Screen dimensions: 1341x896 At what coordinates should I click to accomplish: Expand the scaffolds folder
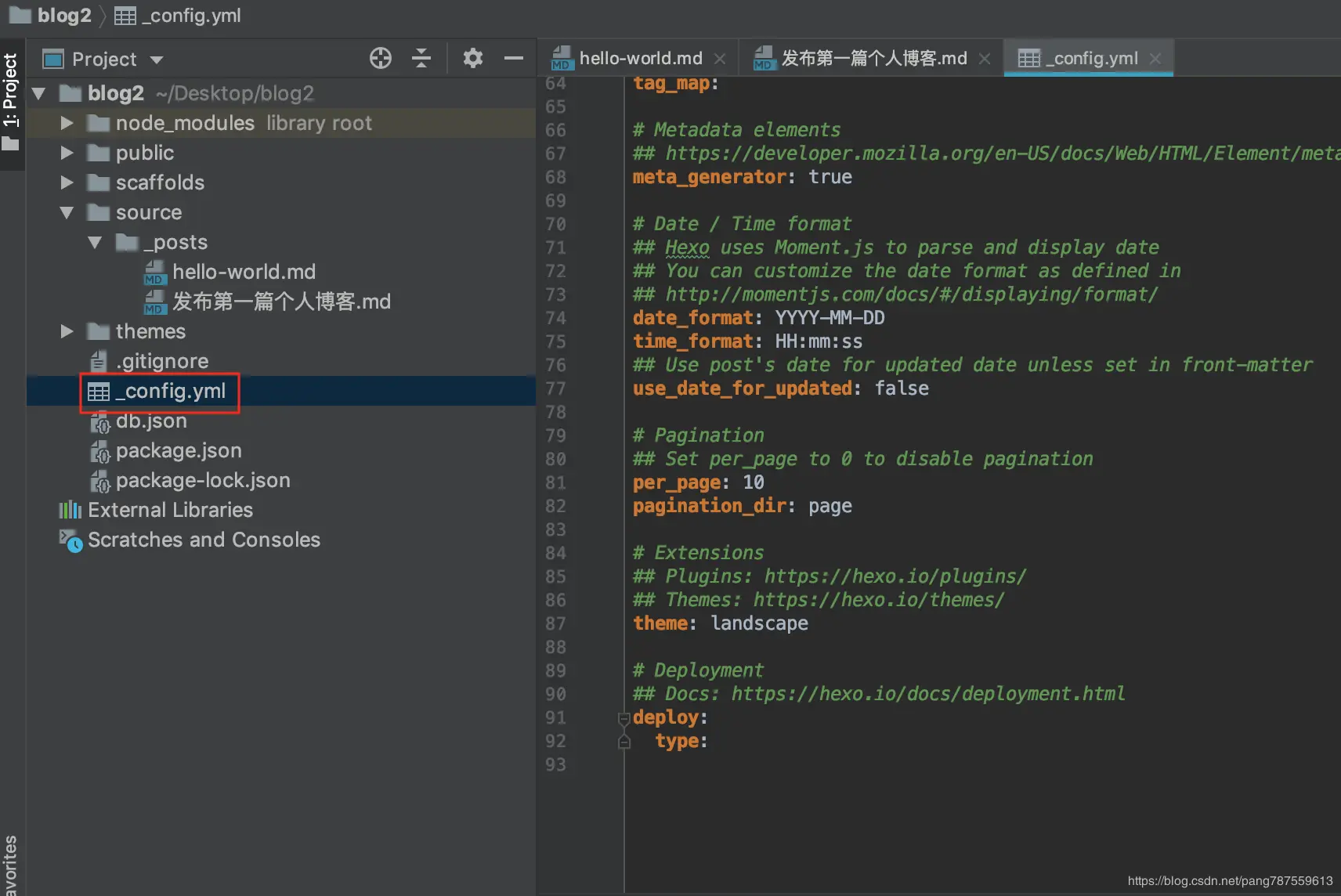click(x=67, y=183)
